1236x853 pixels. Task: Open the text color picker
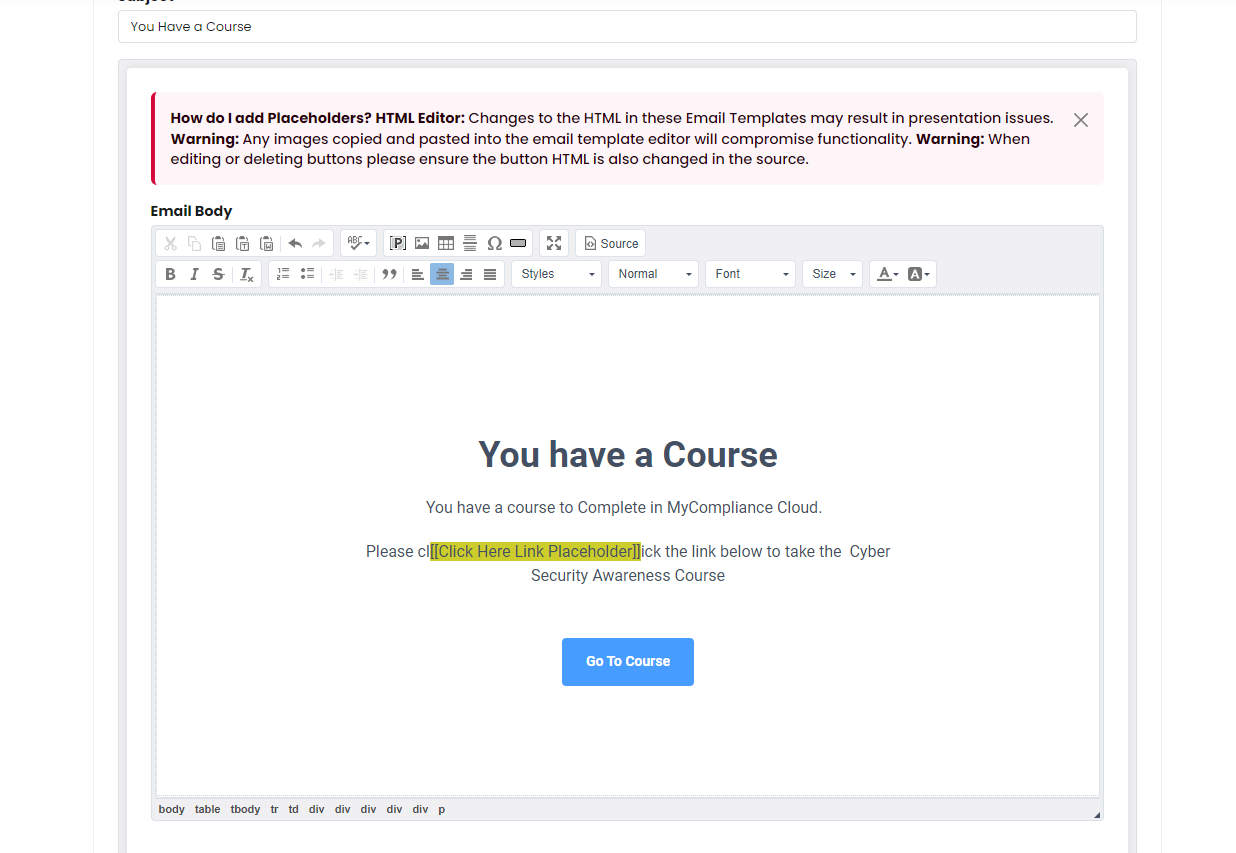point(888,274)
